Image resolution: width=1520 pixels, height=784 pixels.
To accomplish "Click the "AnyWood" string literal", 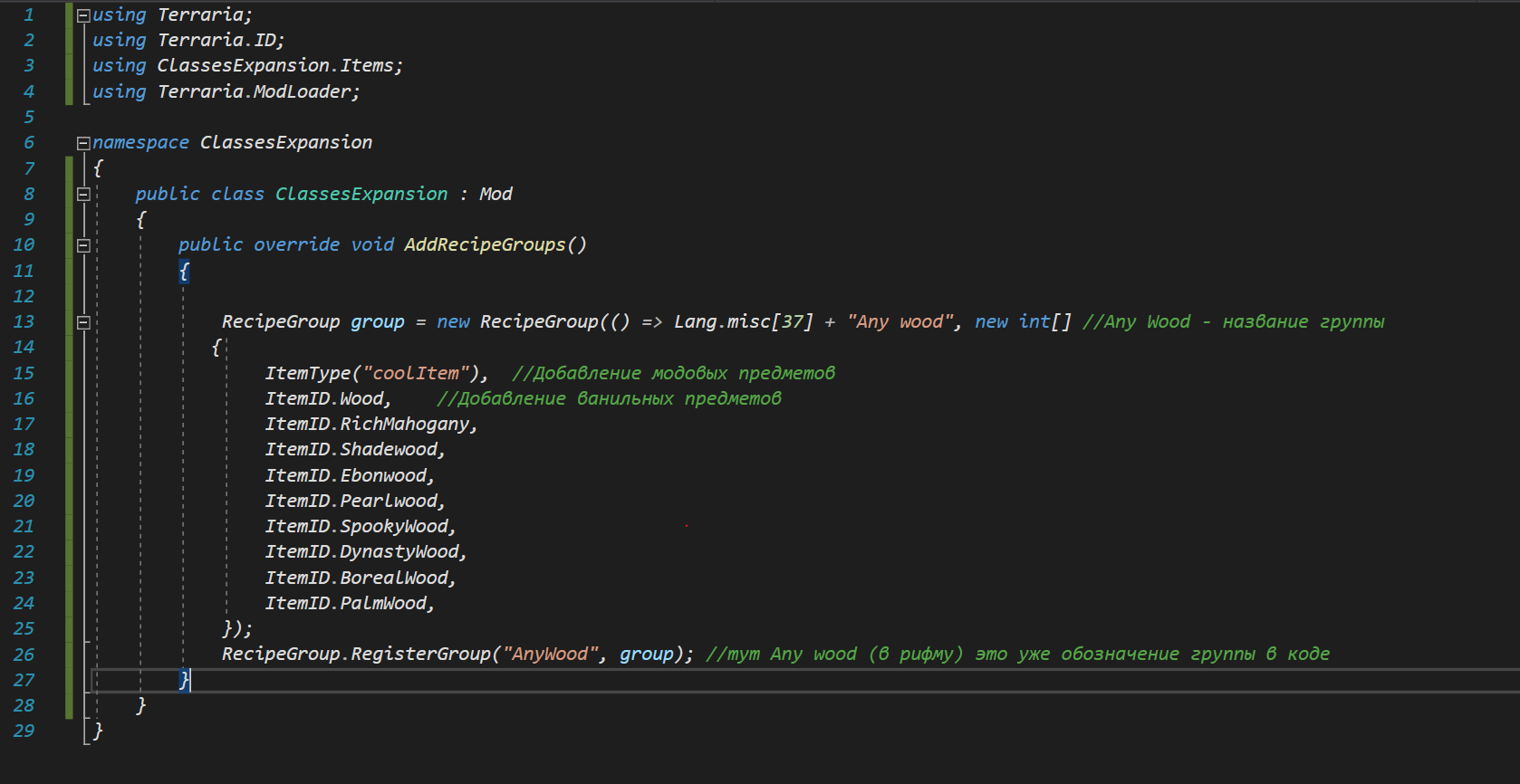I will (551, 654).
